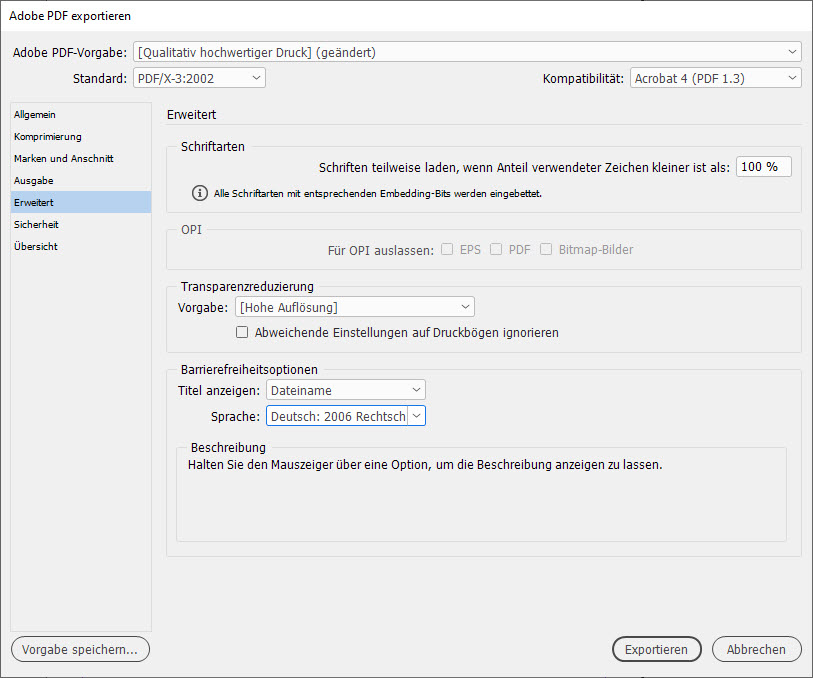
Task: Show the Übersicht section
Action: tap(36, 247)
